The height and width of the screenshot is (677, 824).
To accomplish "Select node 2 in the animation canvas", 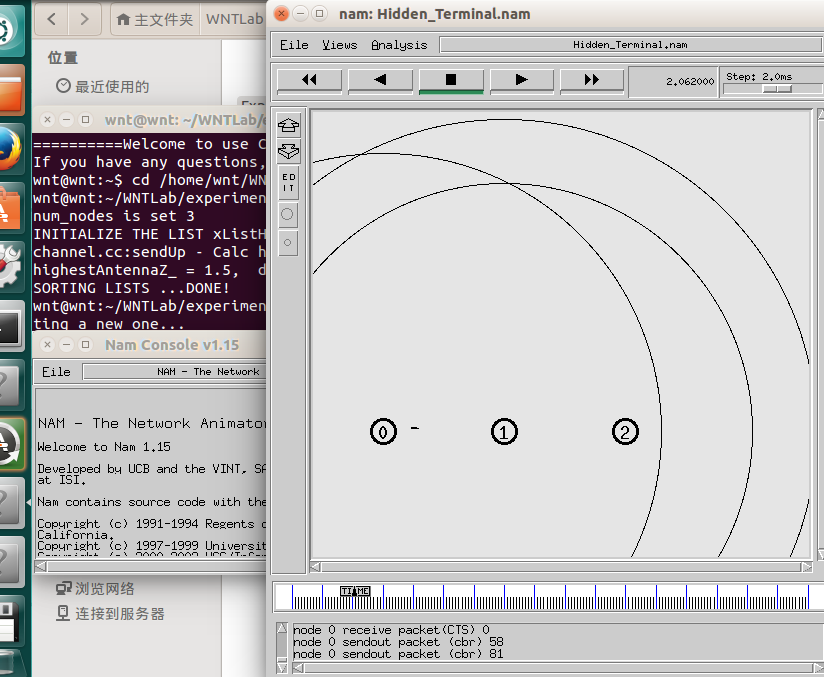I will (x=625, y=432).
